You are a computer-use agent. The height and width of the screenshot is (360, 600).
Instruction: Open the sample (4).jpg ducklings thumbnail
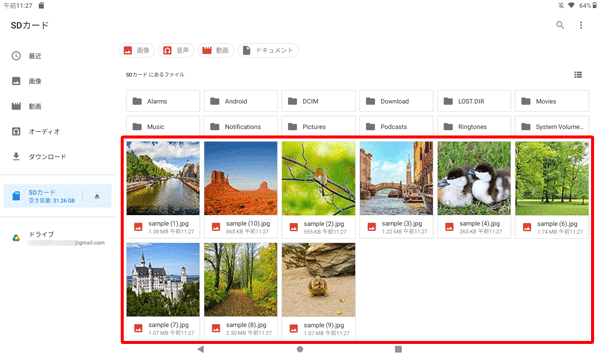474,178
